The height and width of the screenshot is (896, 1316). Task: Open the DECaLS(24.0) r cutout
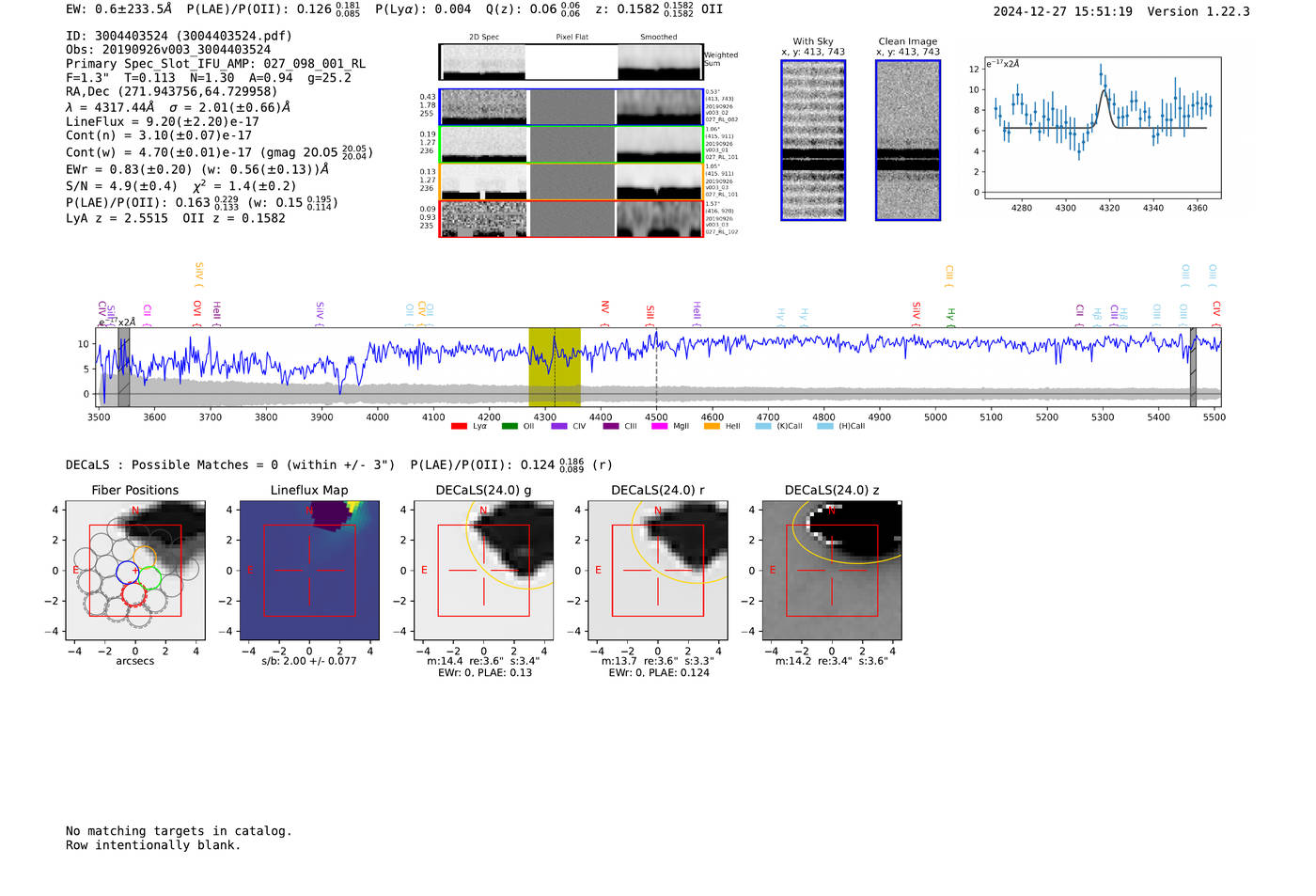point(657,570)
